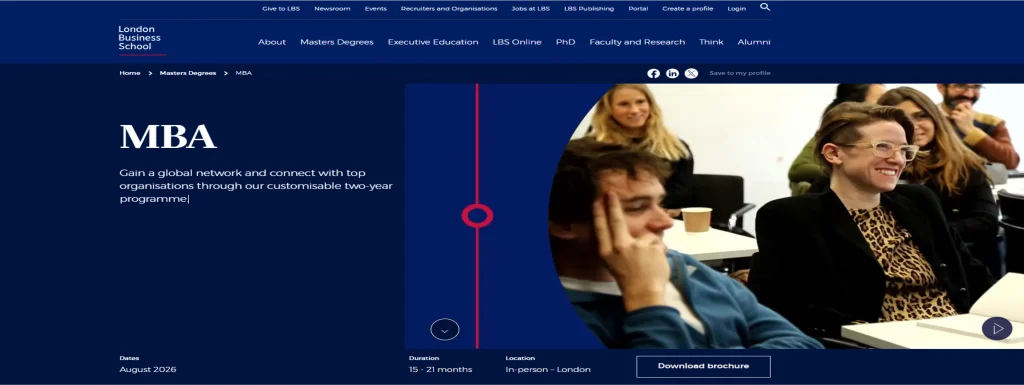This screenshot has height=385, width=1024.
Task: Click the London Business School logo
Action: pyautogui.click(x=141, y=39)
